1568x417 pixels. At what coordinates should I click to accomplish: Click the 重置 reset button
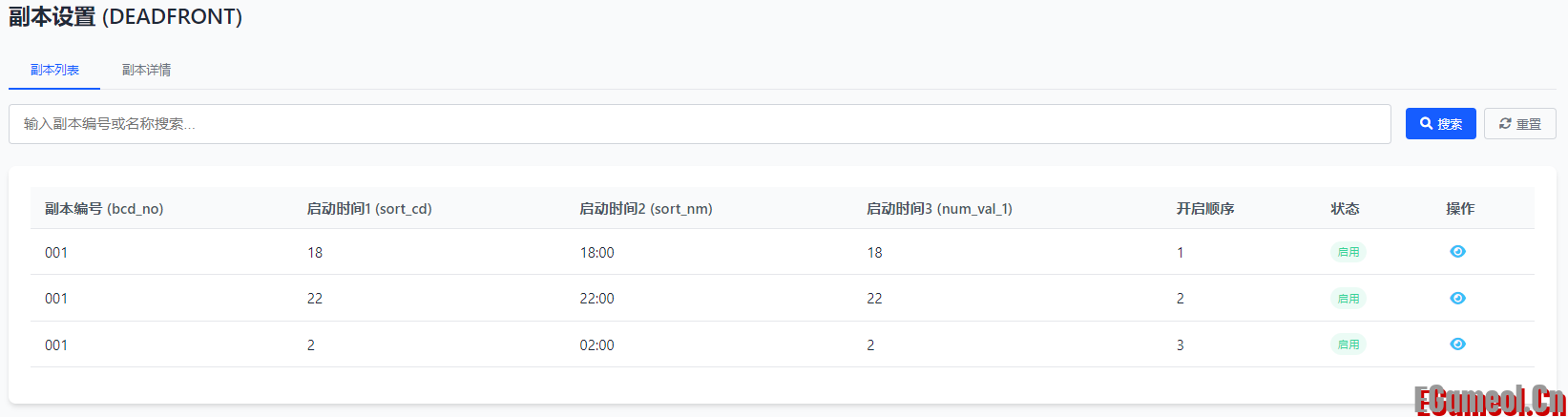[1519, 124]
